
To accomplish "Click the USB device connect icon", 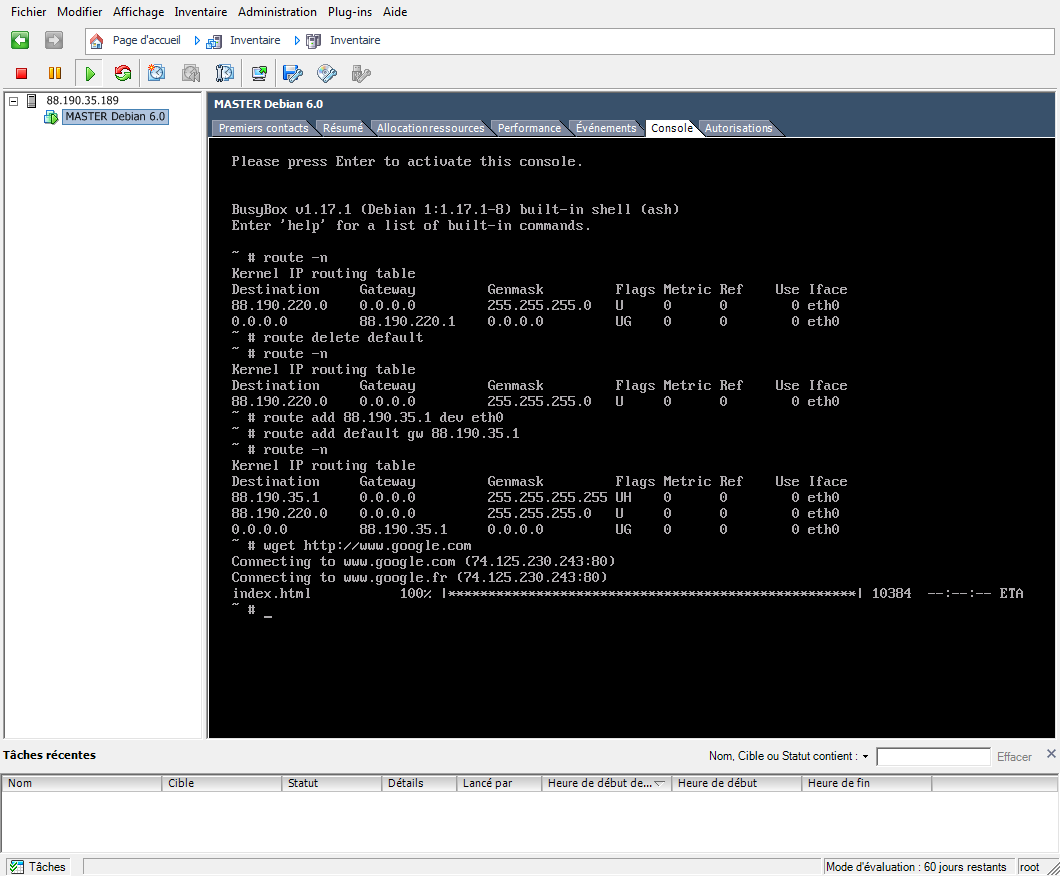I will [361, 73].
